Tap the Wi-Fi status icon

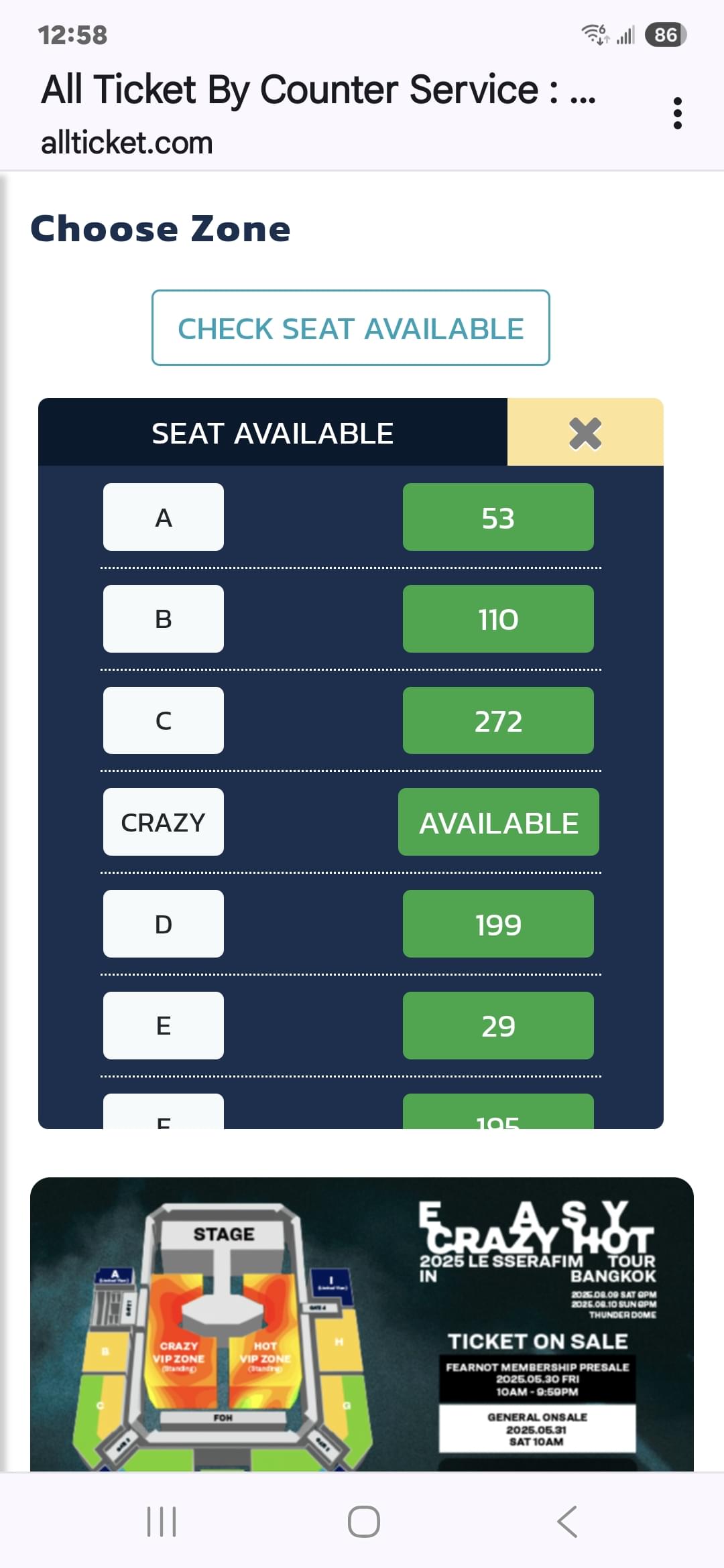(x=595, y=34)
